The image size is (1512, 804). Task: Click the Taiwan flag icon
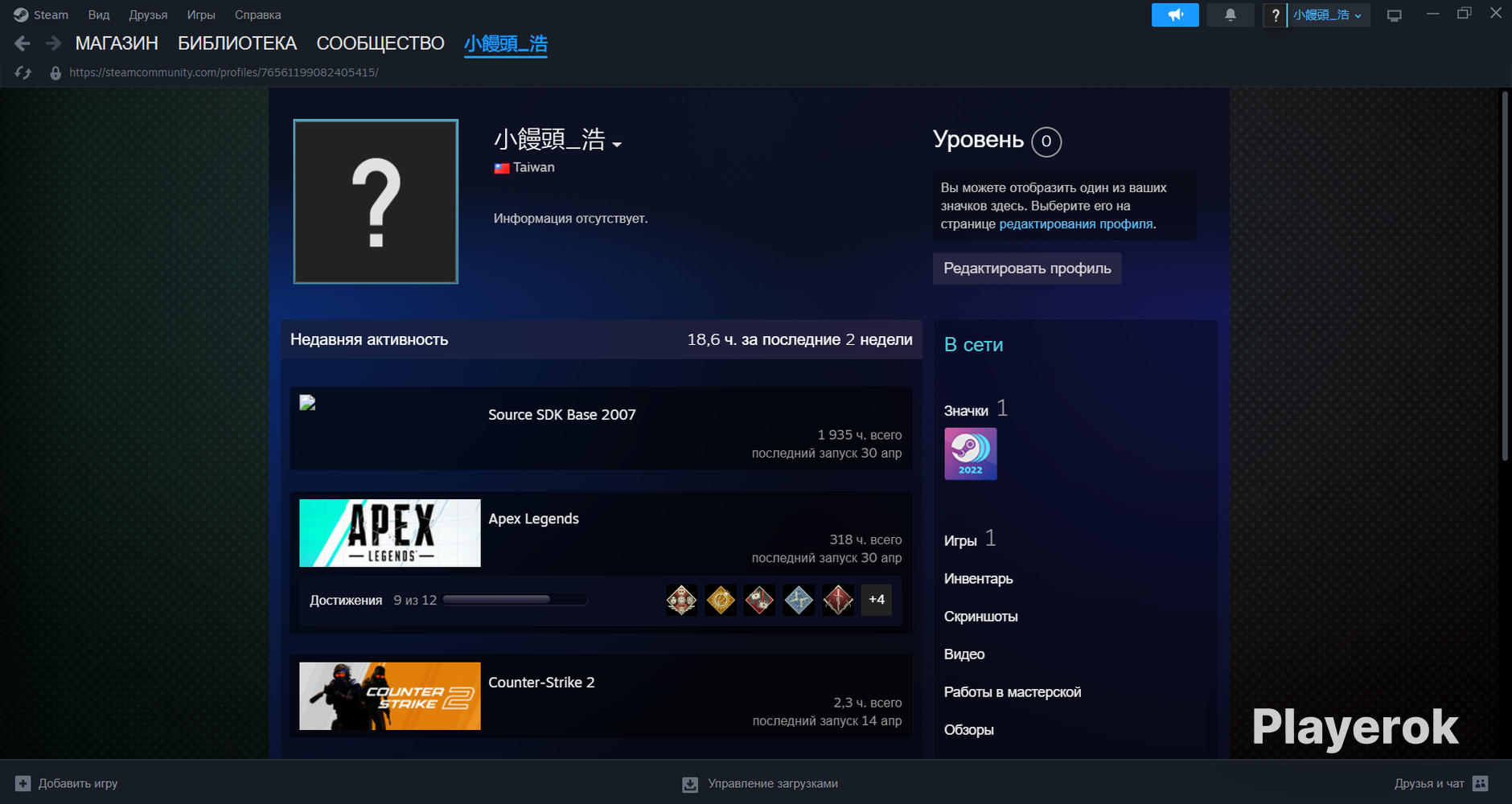502,168
